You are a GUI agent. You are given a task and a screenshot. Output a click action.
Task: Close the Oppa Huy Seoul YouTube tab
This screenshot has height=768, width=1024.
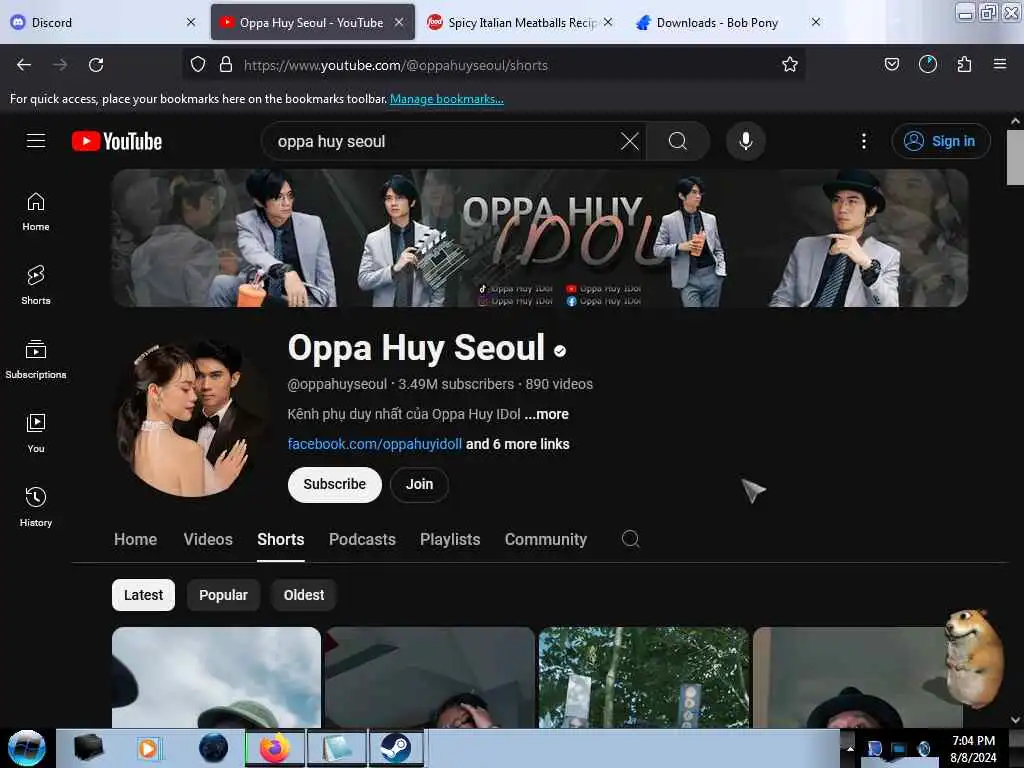tap(398, 22)
